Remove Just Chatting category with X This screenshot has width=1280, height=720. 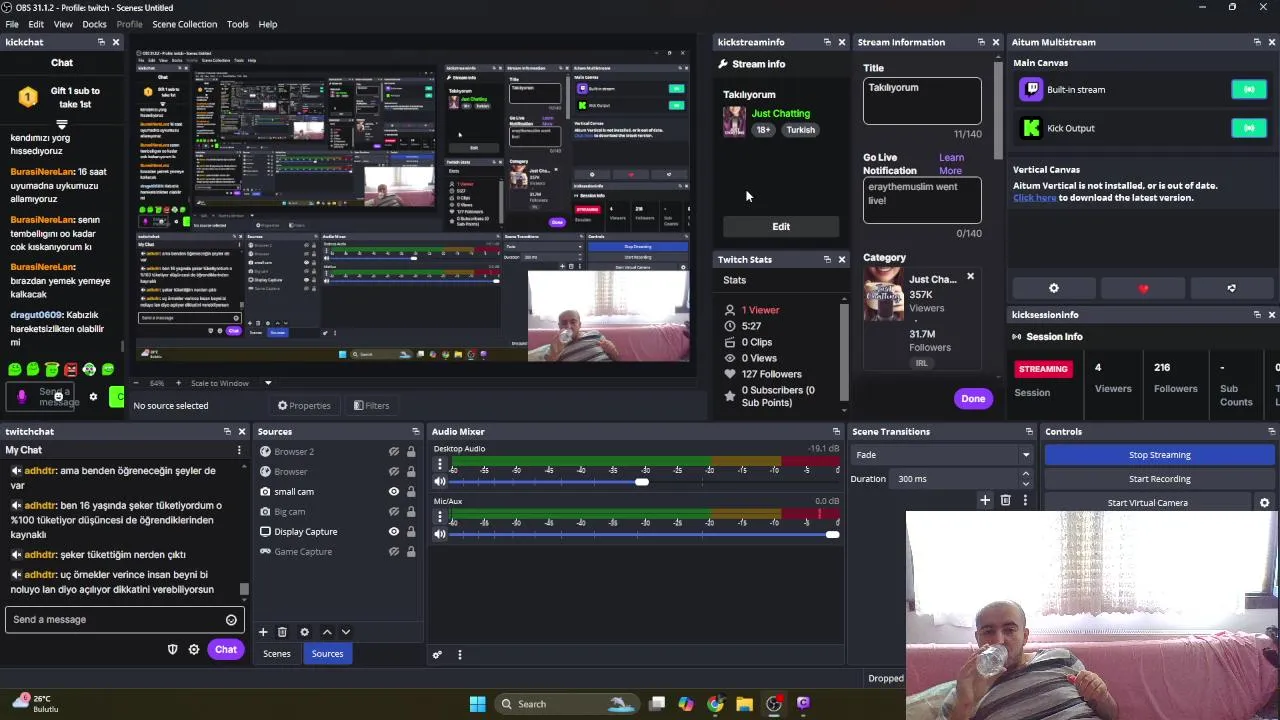coord(970,276)
